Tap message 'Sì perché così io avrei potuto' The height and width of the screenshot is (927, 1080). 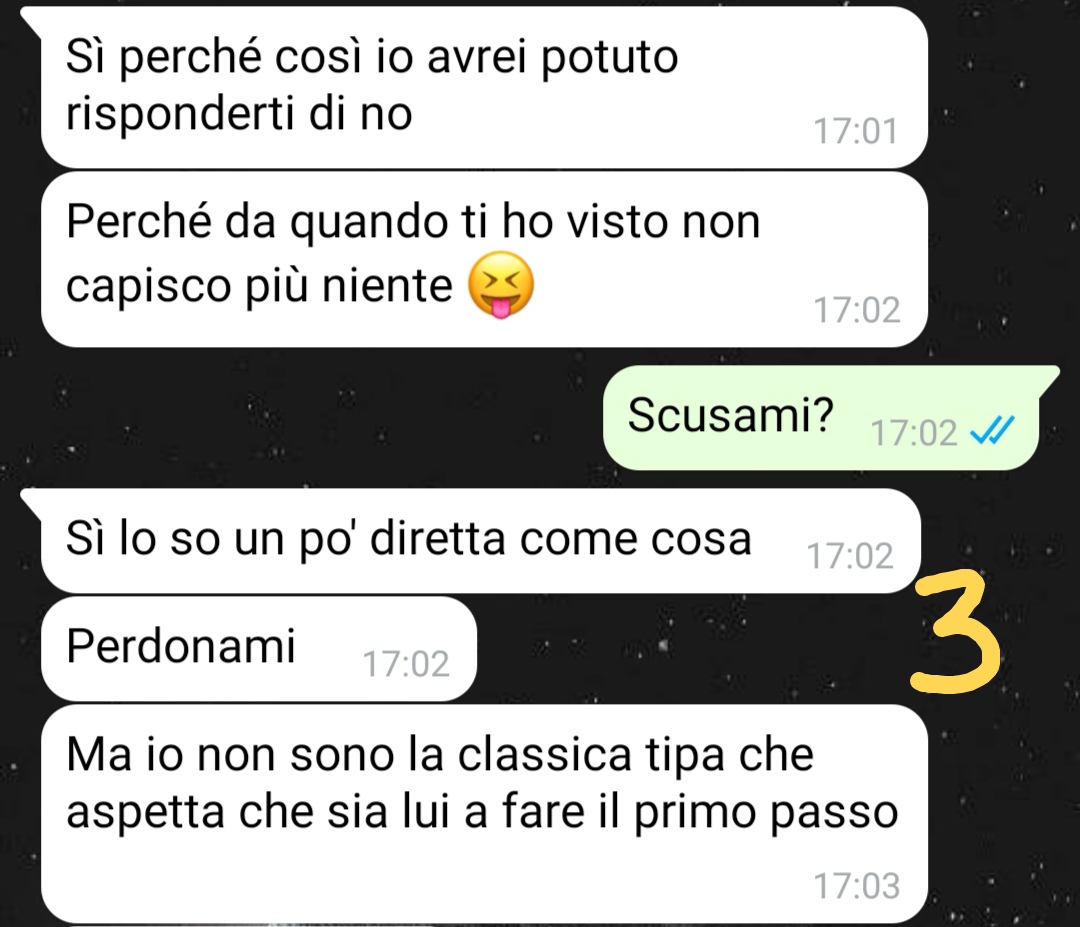pyautogui.click(x=484, y=87)
